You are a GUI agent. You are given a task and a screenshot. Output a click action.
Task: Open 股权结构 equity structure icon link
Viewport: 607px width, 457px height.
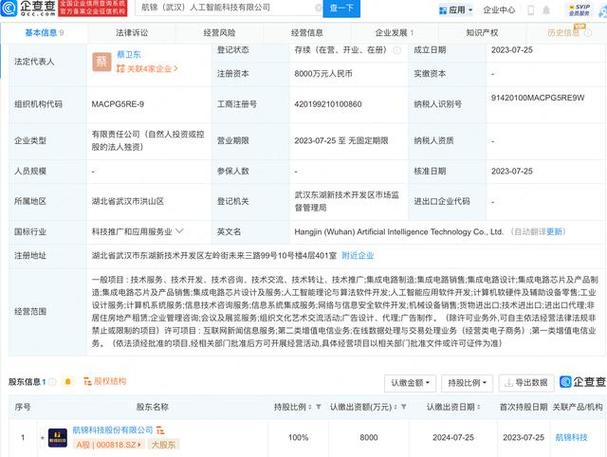[x=105, y=381]
